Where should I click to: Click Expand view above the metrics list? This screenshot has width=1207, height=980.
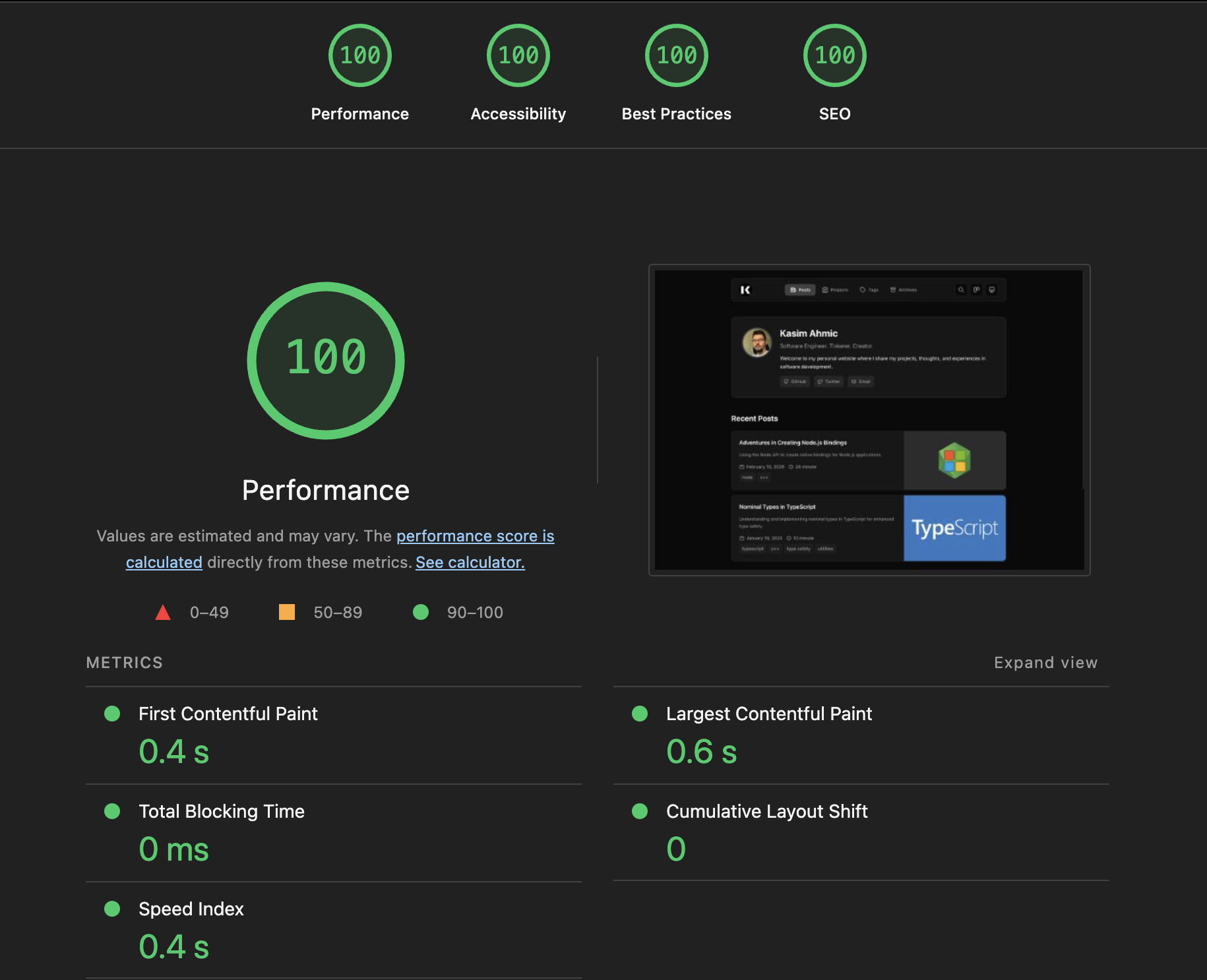(1045, 662)
